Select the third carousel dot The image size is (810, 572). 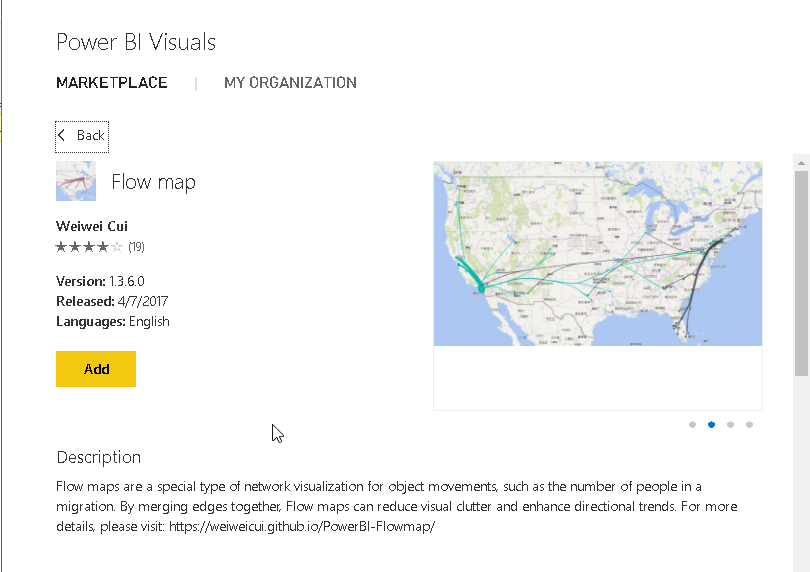point(730,424)
